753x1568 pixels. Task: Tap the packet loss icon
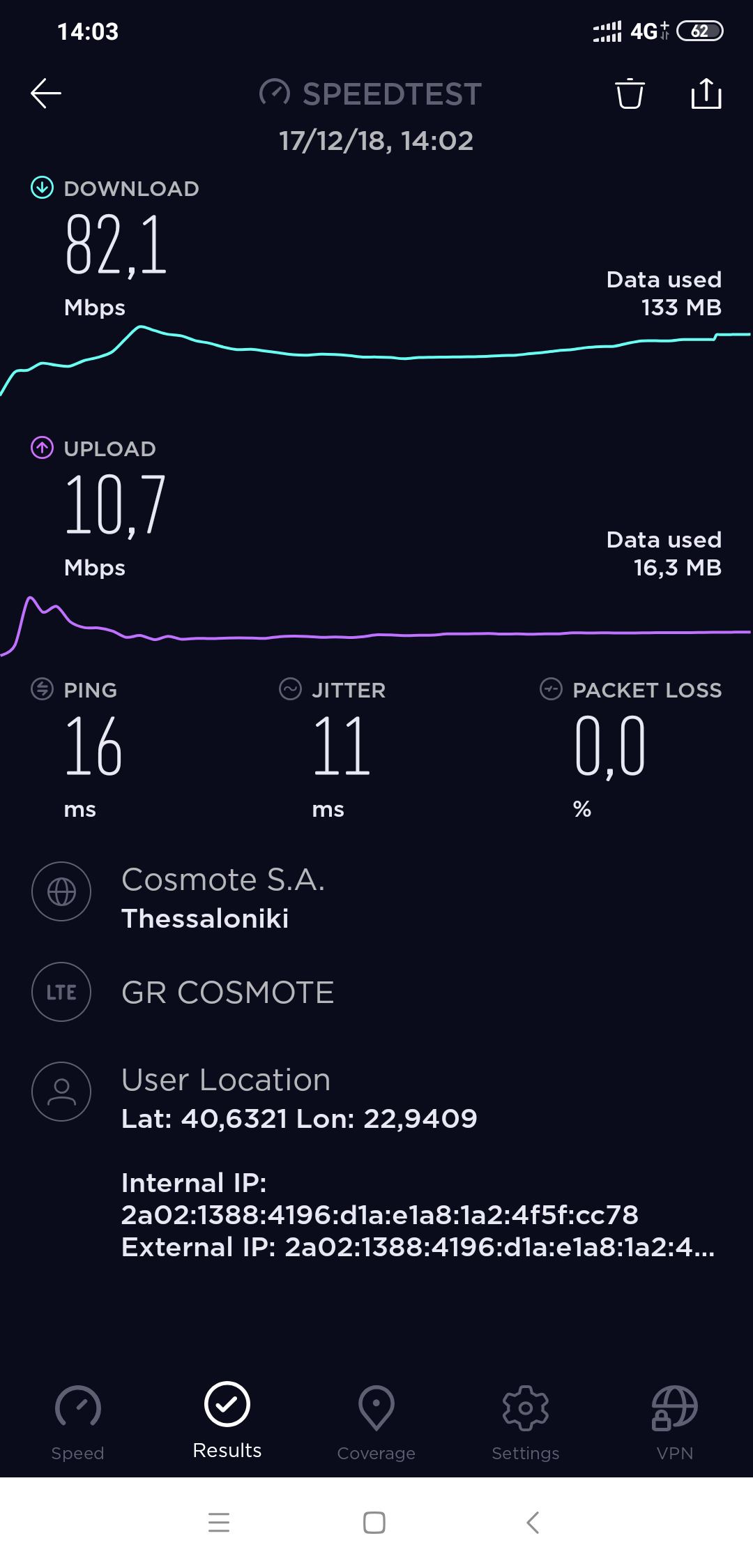[x=551, y=689]
